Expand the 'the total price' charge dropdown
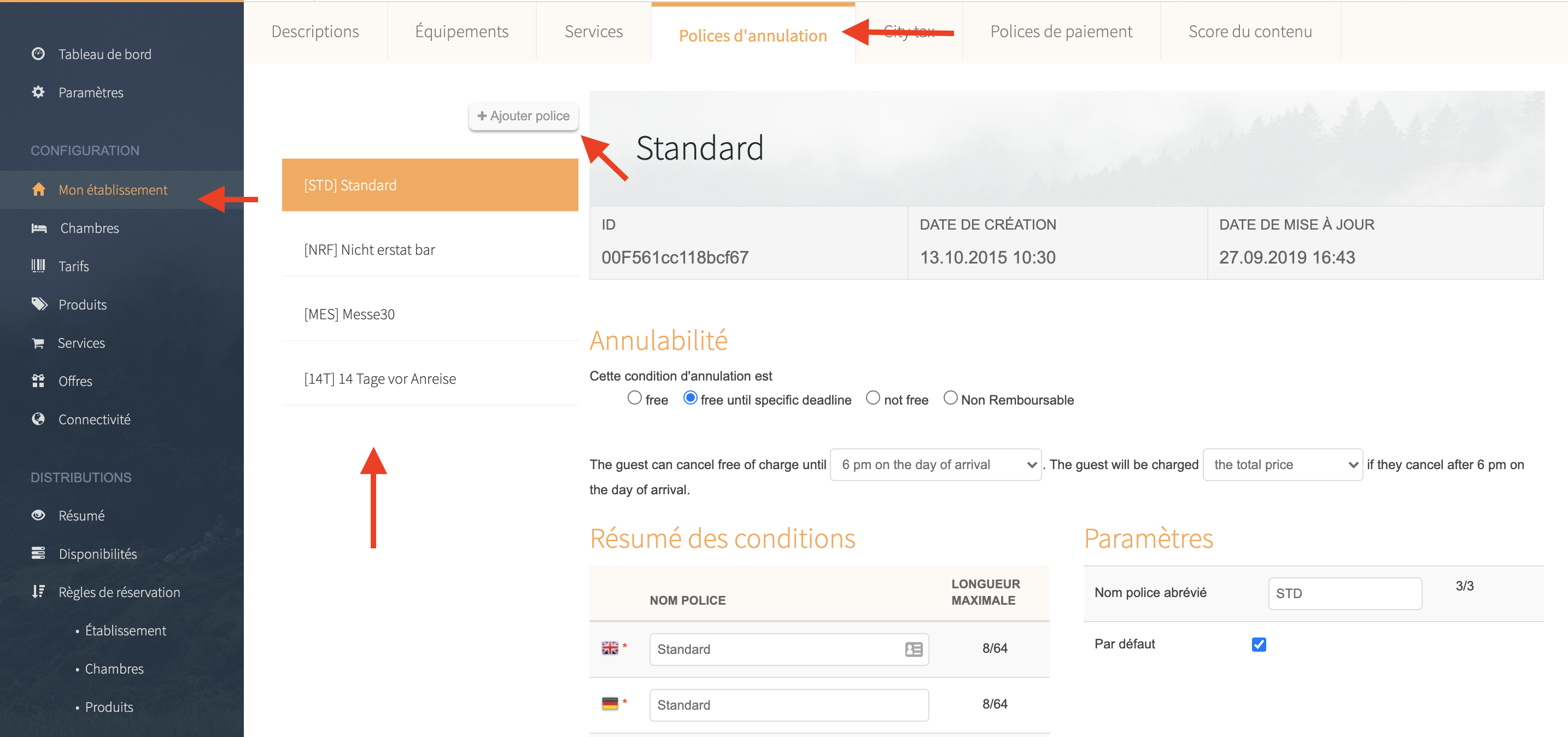This screenshot has width=1568, height=737. 1283,465
